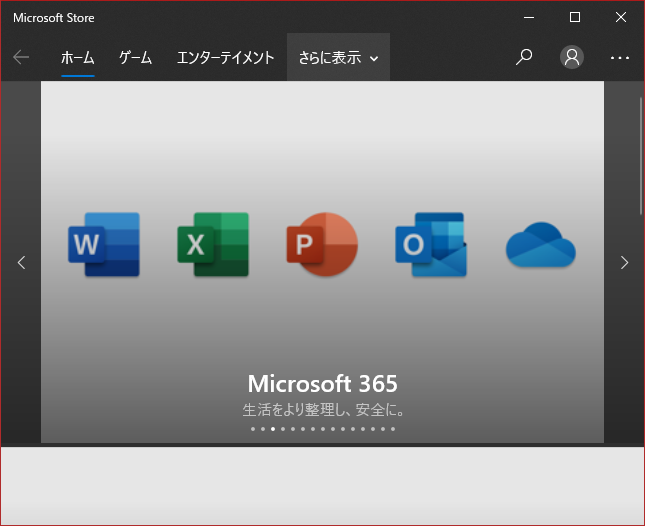Select the highlighted third carousel page dot
This screenshot has width=645, height=526.
tap(273, 429)
